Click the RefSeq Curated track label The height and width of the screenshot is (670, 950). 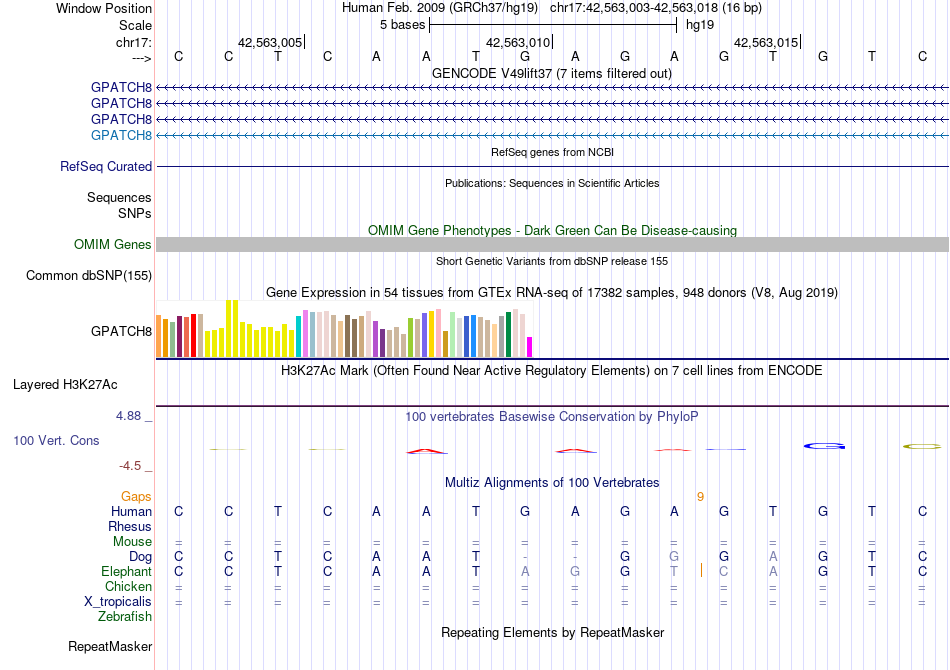coord(106,167)
